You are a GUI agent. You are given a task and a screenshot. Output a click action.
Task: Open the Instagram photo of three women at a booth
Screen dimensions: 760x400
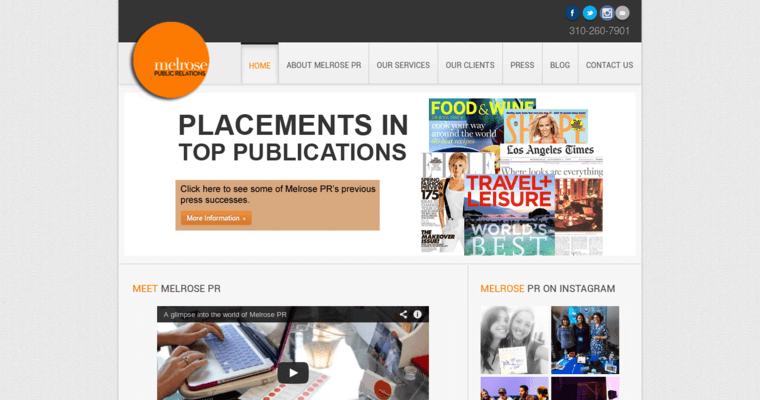tap(585, 340)
